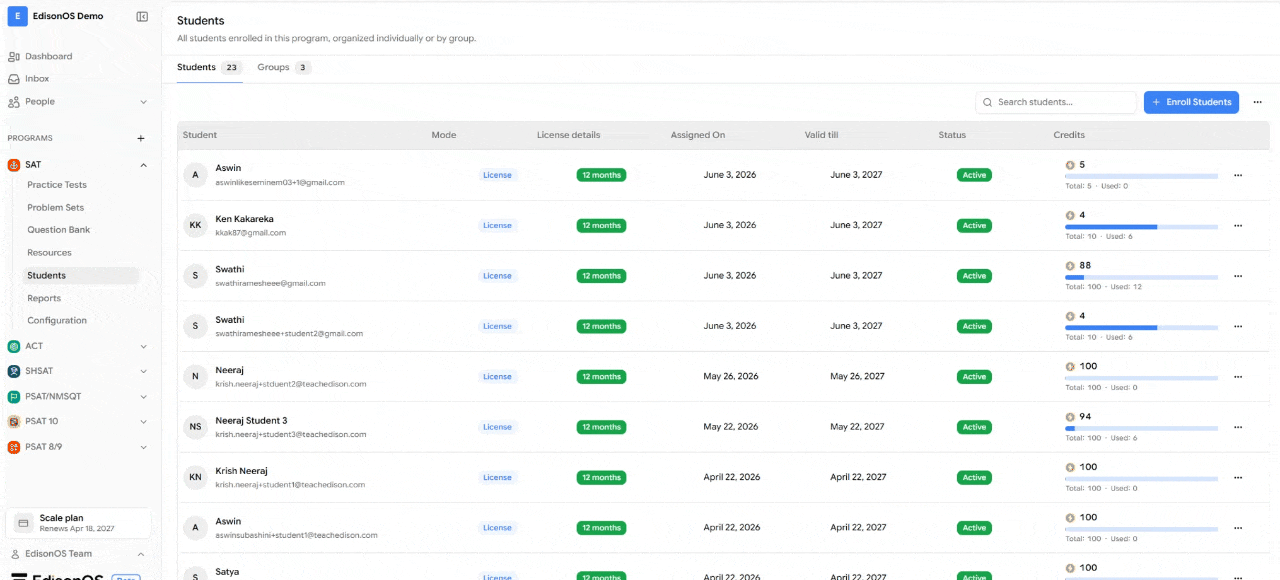Open the more options menu beside Enroll Students
The height and width of the screenshot is (580, 1280).
click(x=1258, y=102)
